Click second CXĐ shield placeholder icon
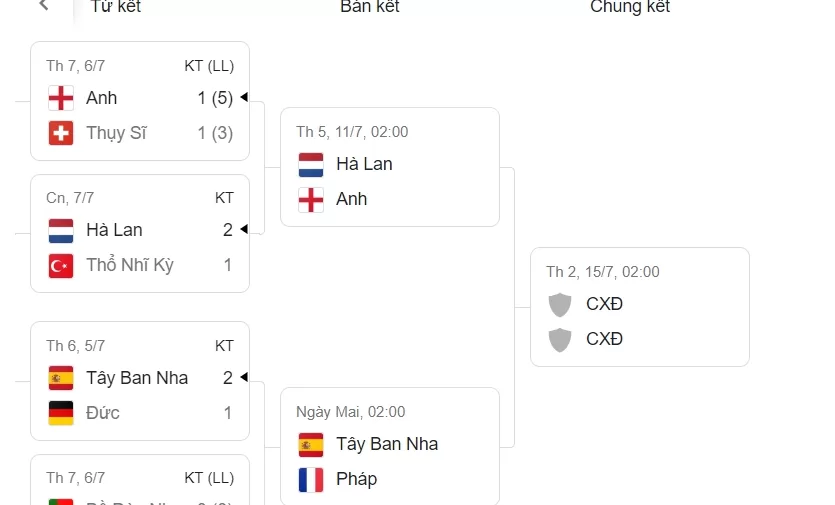The height and width of the screenshot is (505, 835). pos(561,339)
